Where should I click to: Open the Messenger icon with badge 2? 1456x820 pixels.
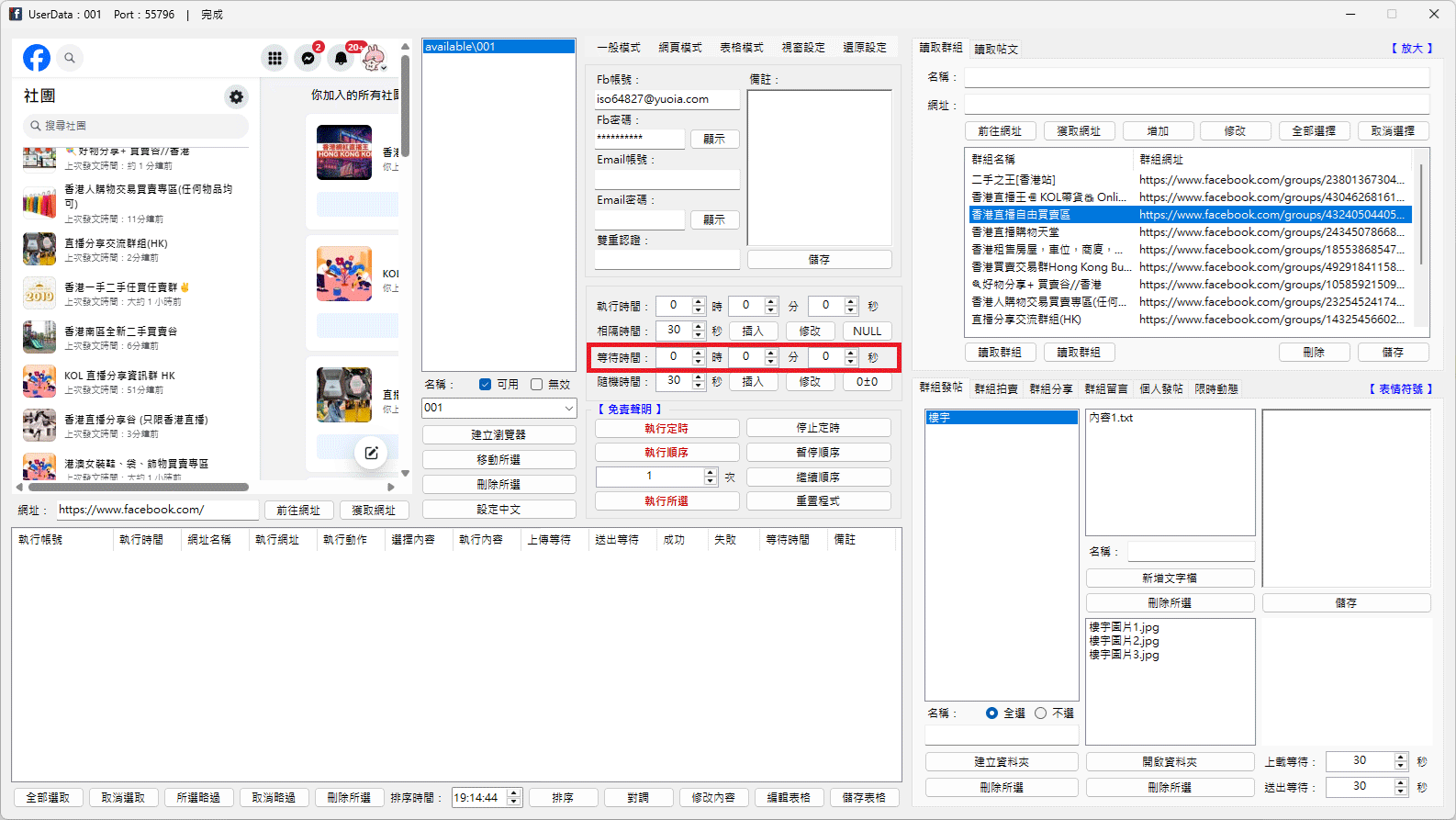[x=308, y=58]
